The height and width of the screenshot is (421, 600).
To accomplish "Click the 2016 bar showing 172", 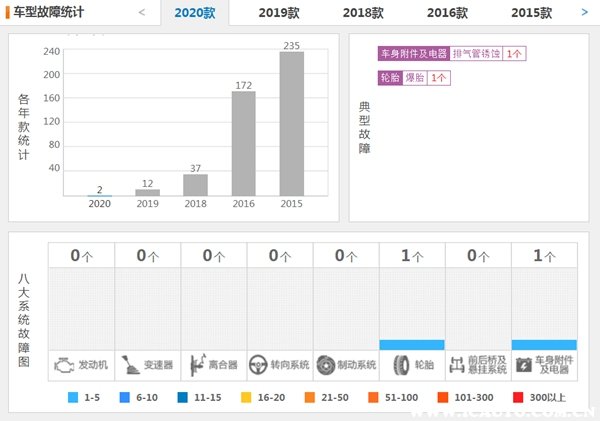I will click(243, 143).
